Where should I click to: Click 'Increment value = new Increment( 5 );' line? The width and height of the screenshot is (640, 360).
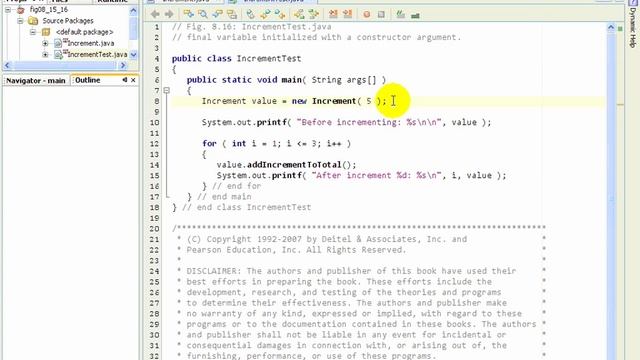point(294,101)
